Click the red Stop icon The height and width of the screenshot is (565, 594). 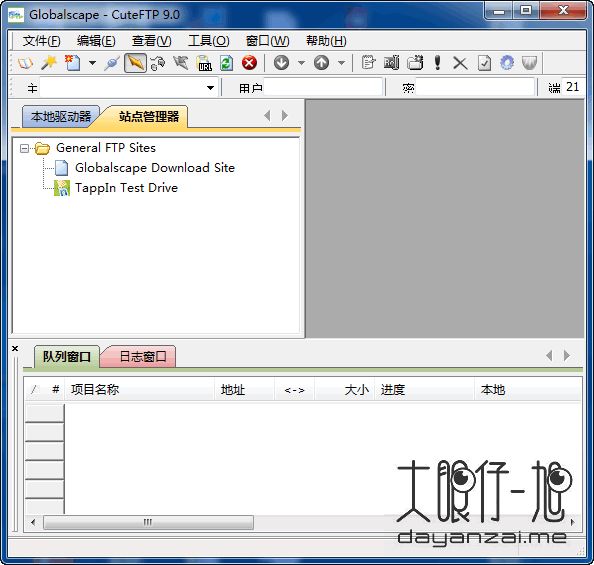[249, 63]
